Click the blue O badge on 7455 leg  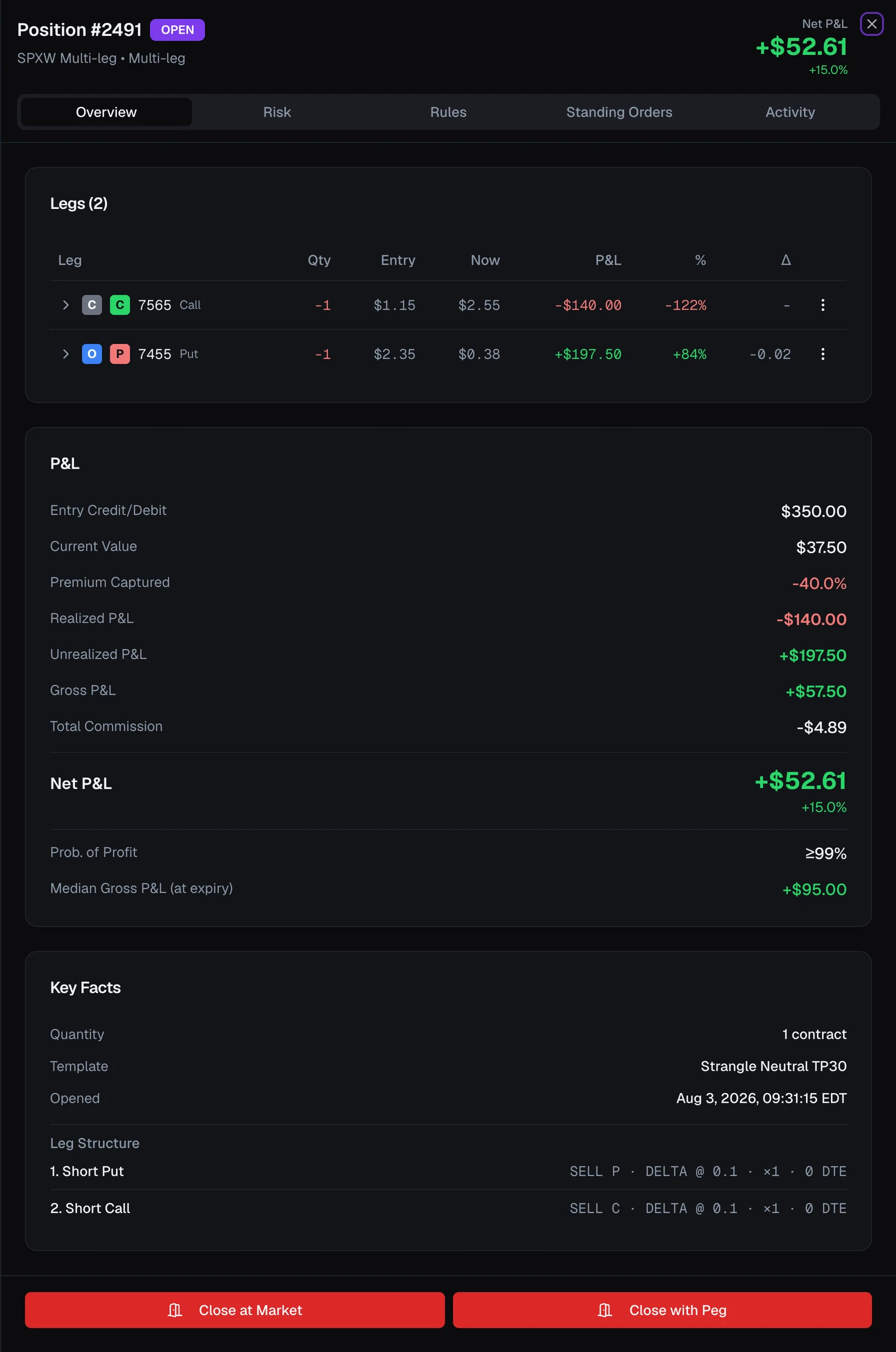tap(92, 354)
